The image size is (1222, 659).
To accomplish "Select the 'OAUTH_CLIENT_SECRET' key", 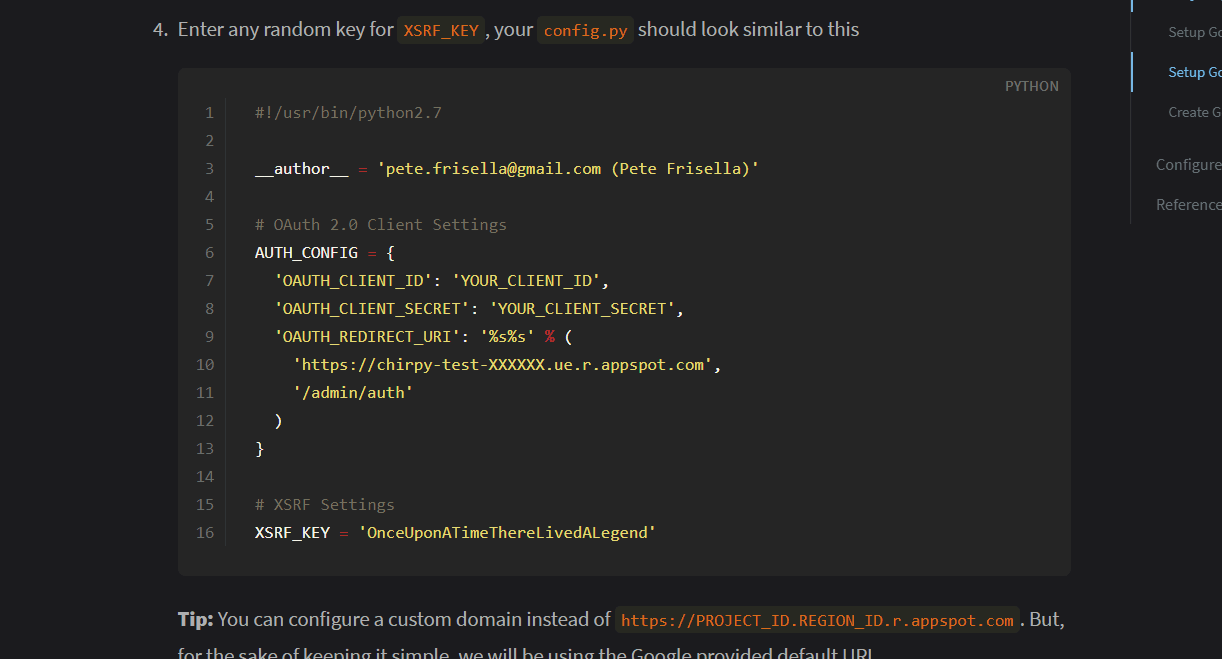I will (x=372, y=309).
